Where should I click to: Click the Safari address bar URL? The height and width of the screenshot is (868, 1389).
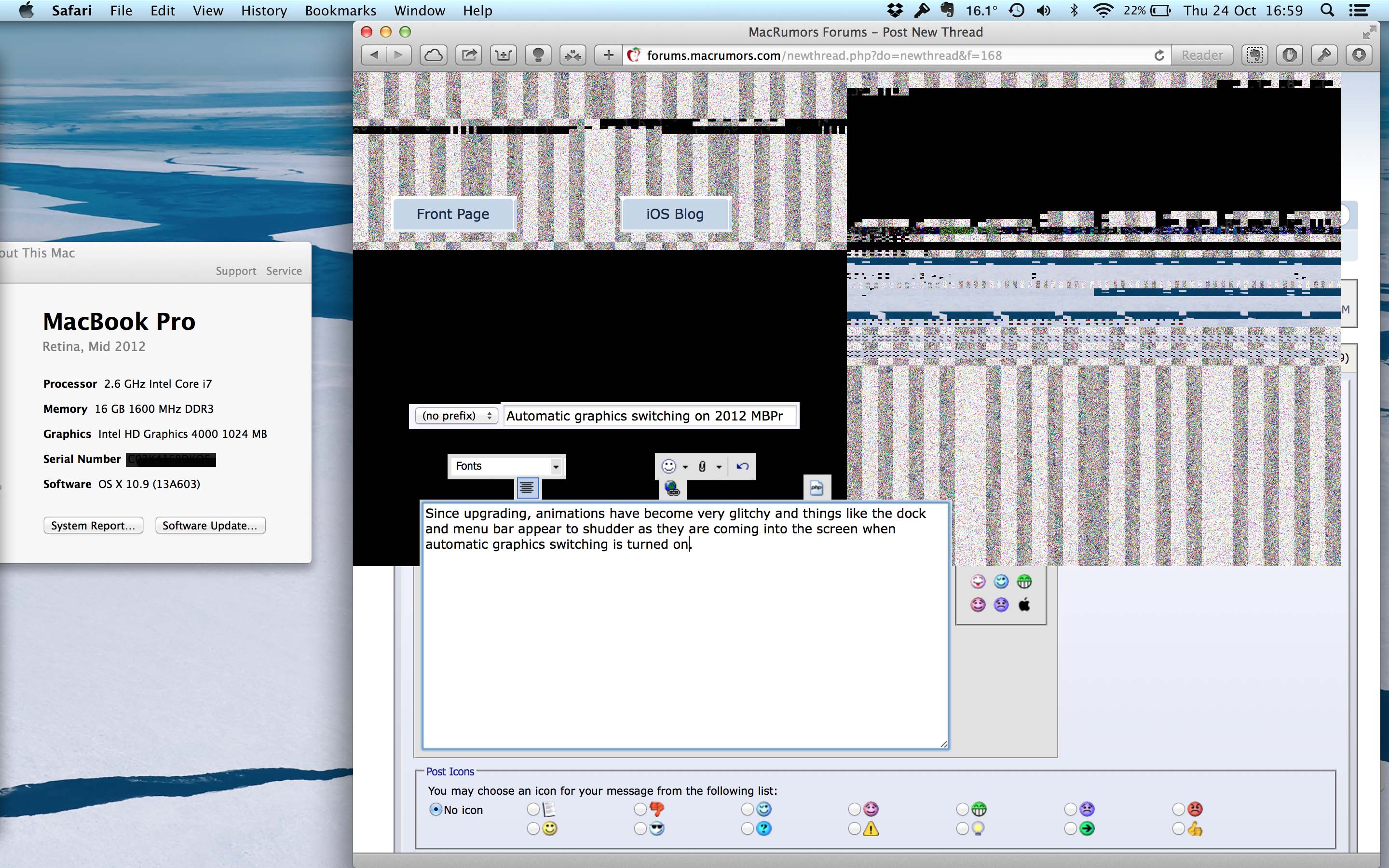[824, 55]
